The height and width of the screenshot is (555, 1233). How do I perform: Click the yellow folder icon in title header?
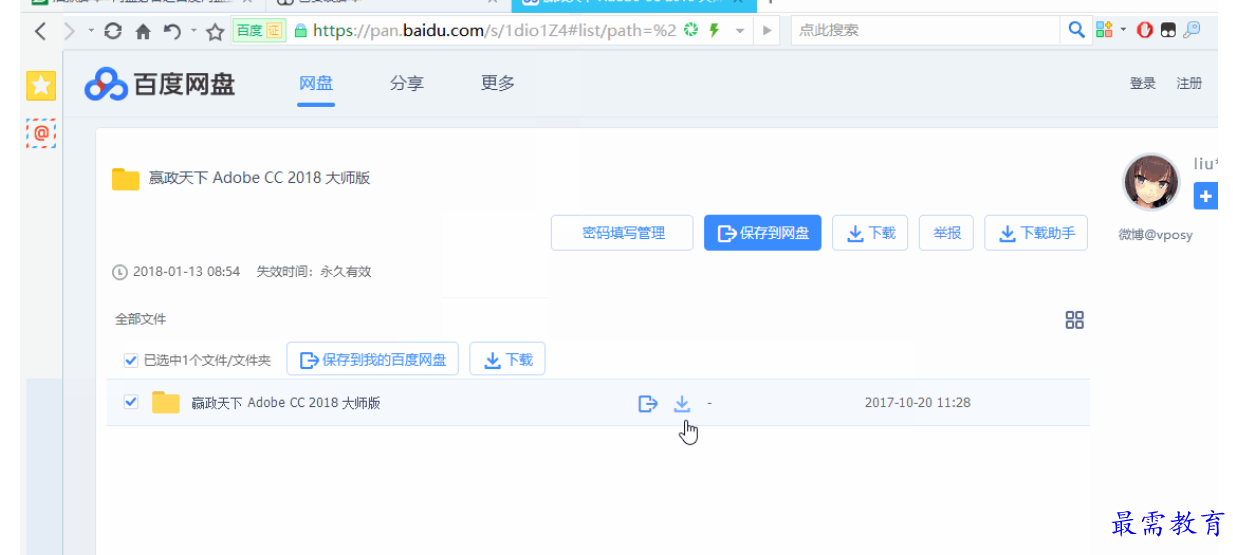pyautogui.click(x=125, y=179)
